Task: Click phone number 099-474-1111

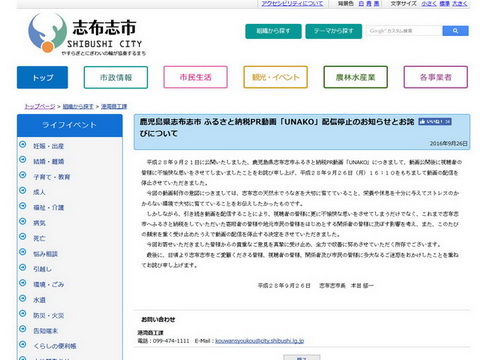Action: pyautogui.click(x=171, y=341)
